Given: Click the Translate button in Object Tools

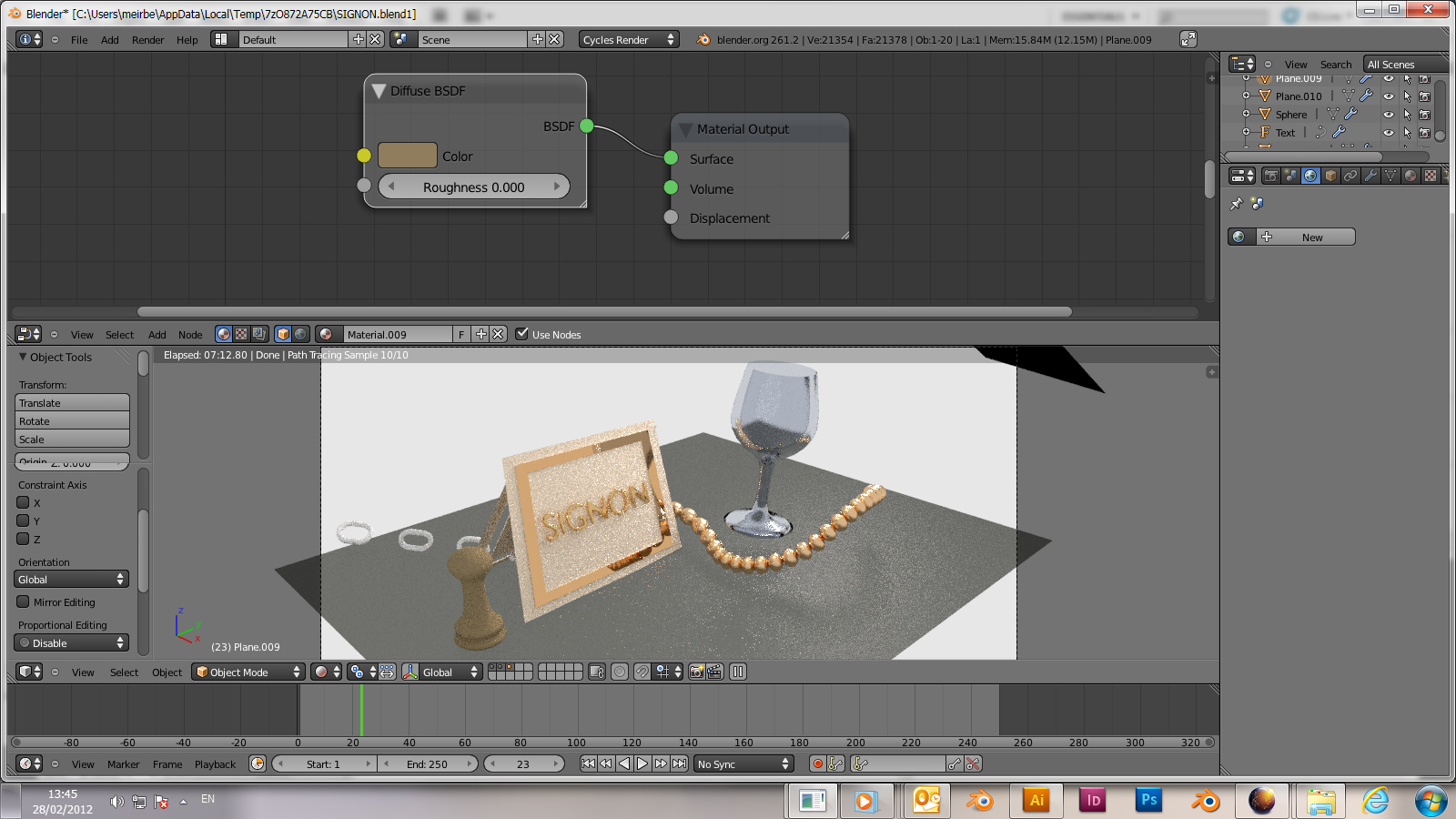Looking at the screenshot, I should click(x=72, y=403).
